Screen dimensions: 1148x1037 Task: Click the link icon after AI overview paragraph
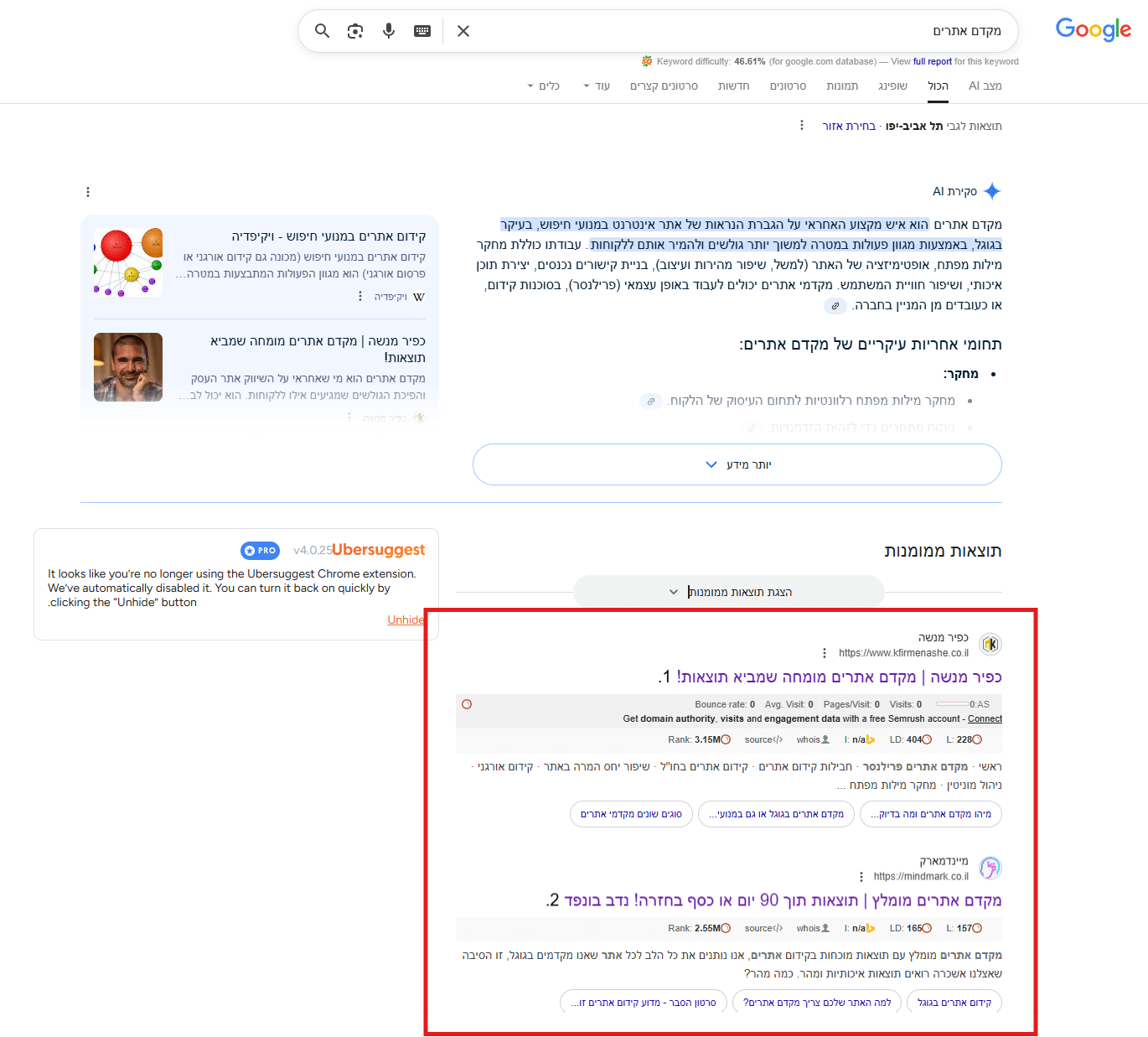(x=835, y=306)
